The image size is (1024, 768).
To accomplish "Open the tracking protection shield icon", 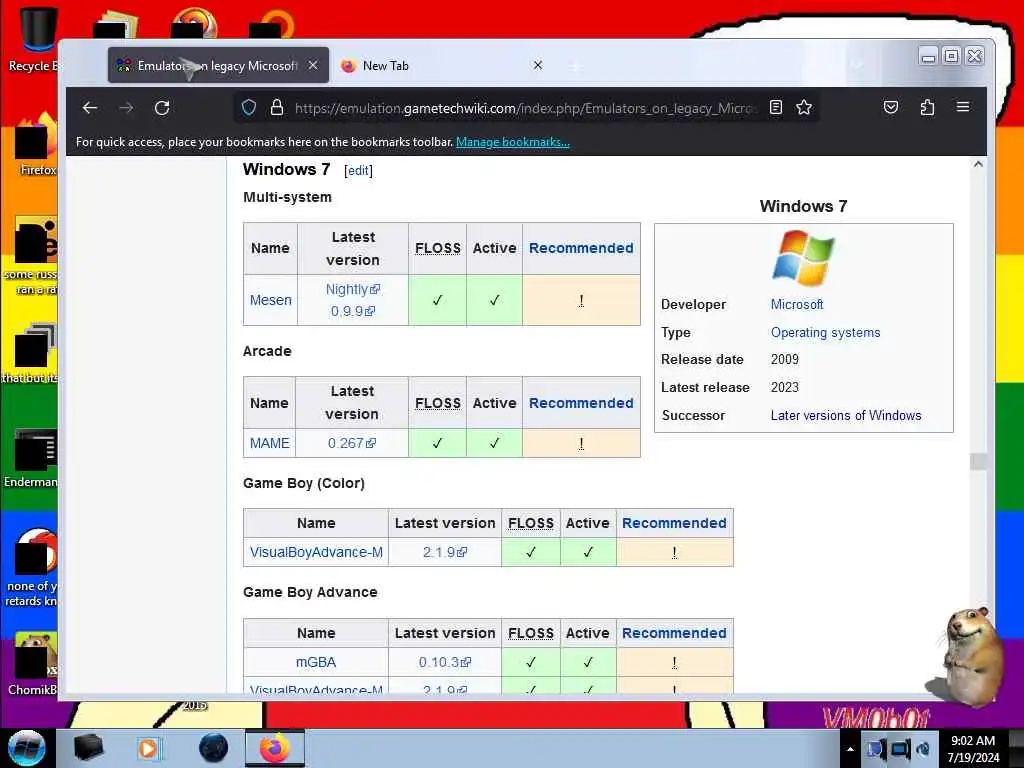I will (x=249, y=107).
